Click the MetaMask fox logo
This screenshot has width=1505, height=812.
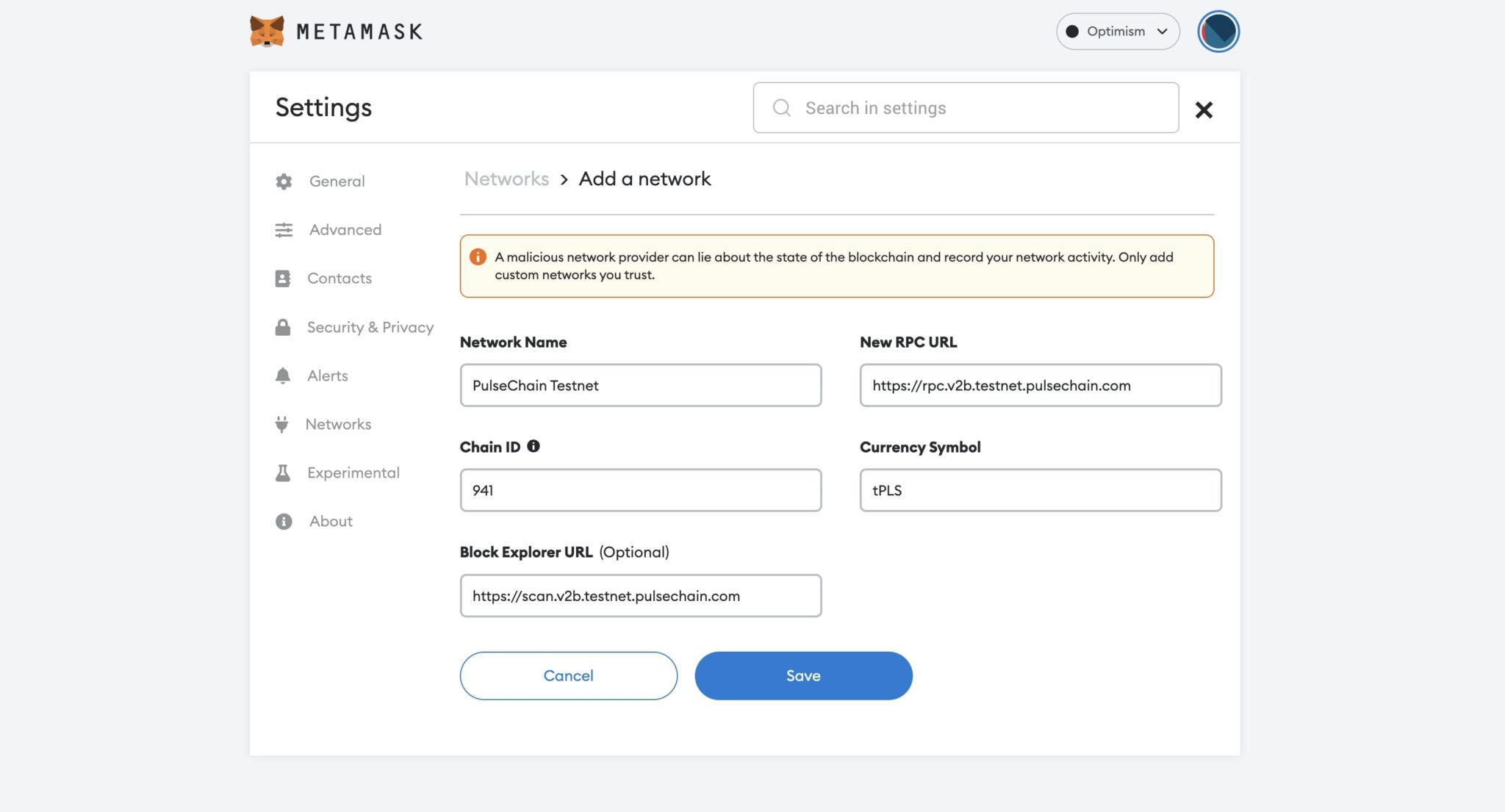pos(267,31)
